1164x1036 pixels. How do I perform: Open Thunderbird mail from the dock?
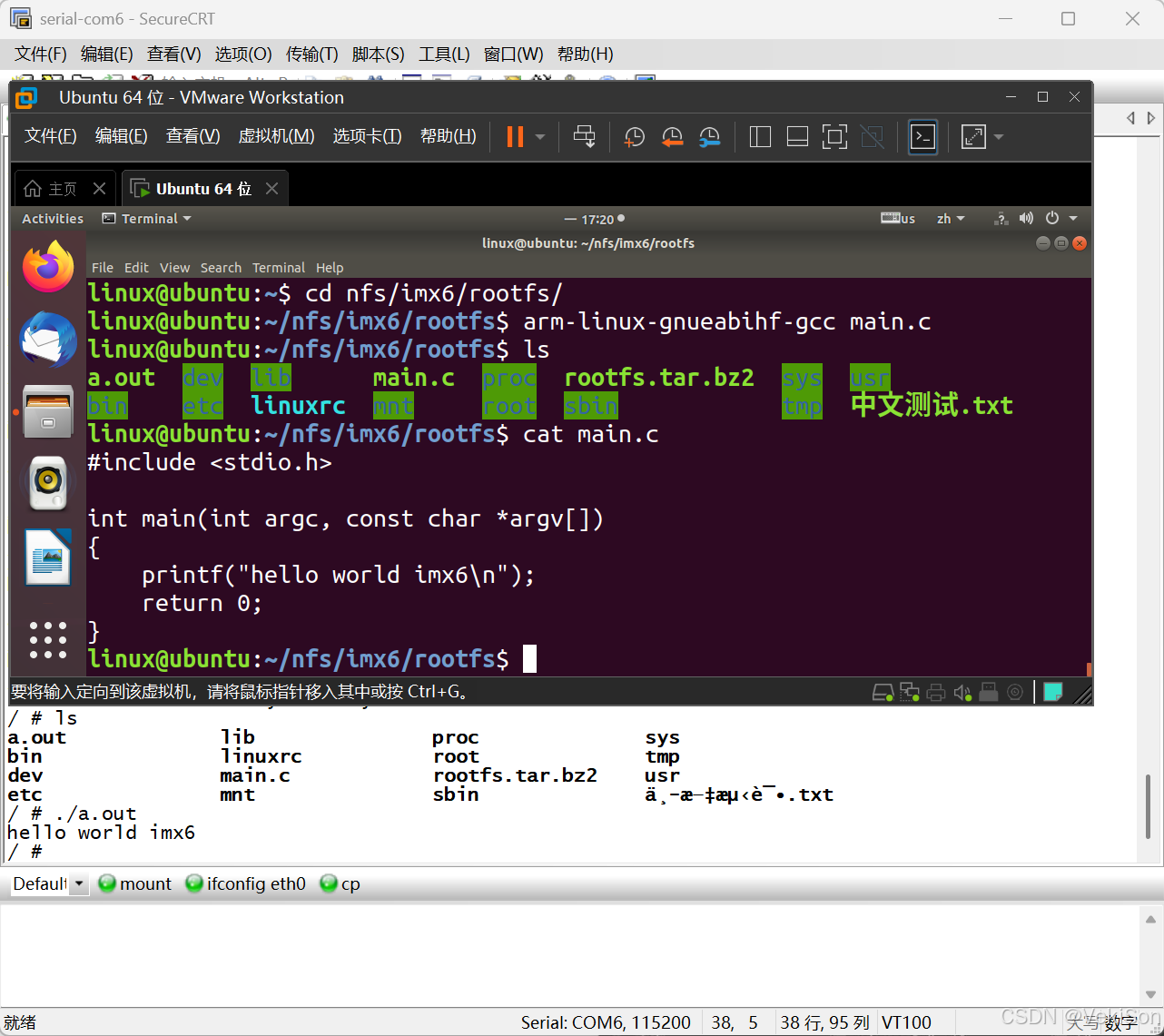(48, 339)
